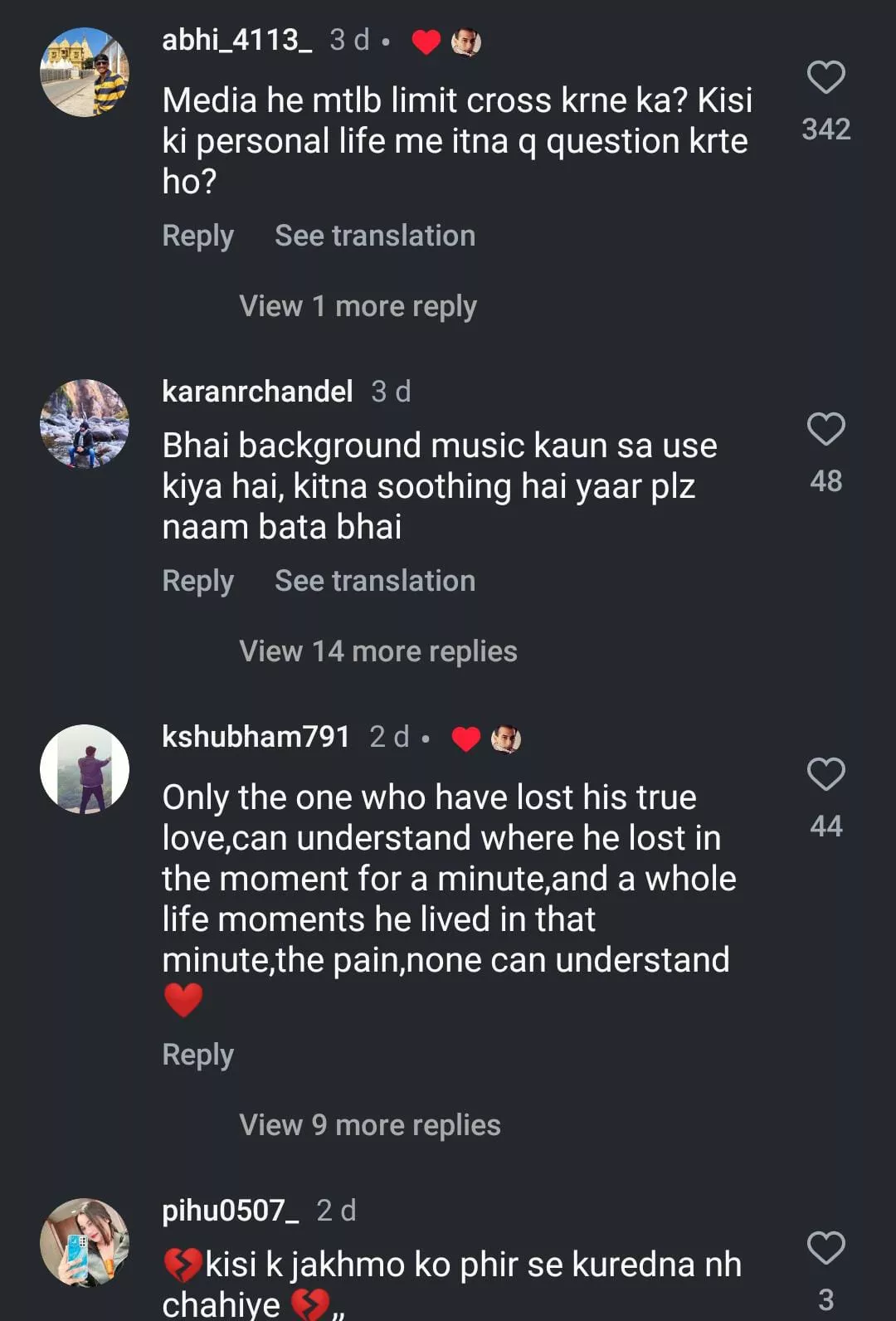
Task: Like kshubham791's comment with heart icon
Action: (825, 775)
